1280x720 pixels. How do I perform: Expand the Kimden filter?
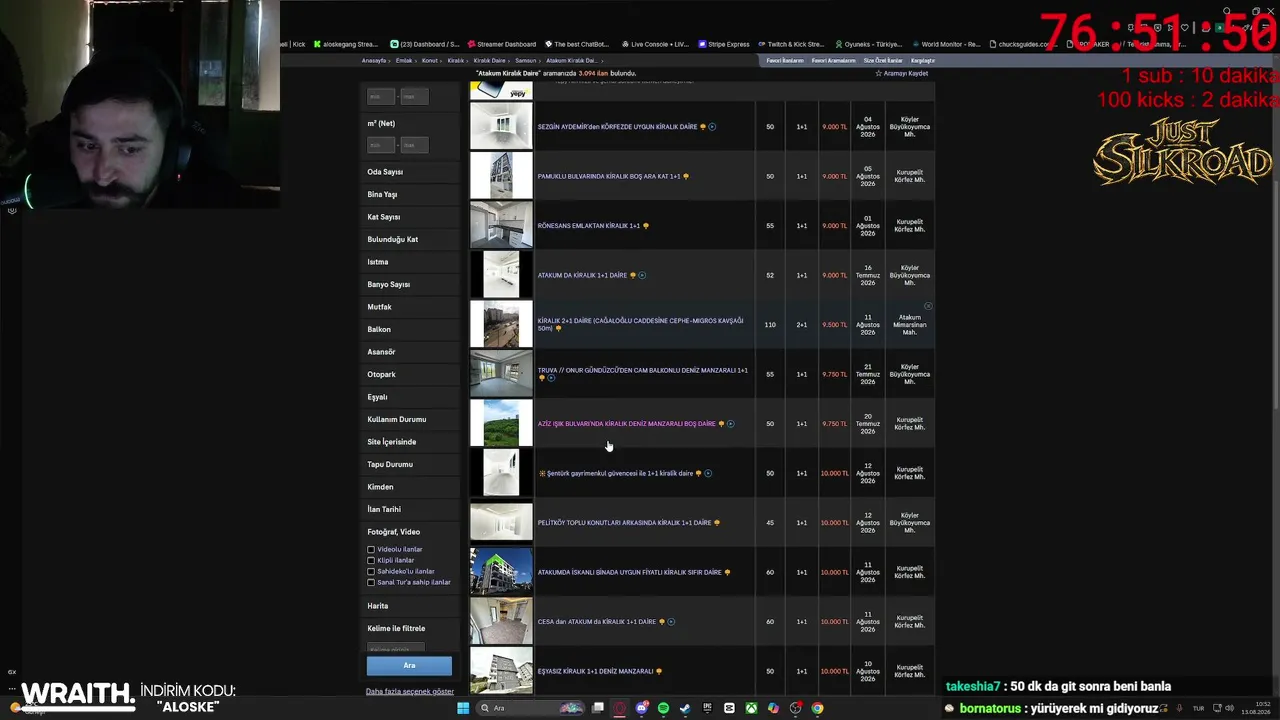point(410,487)
